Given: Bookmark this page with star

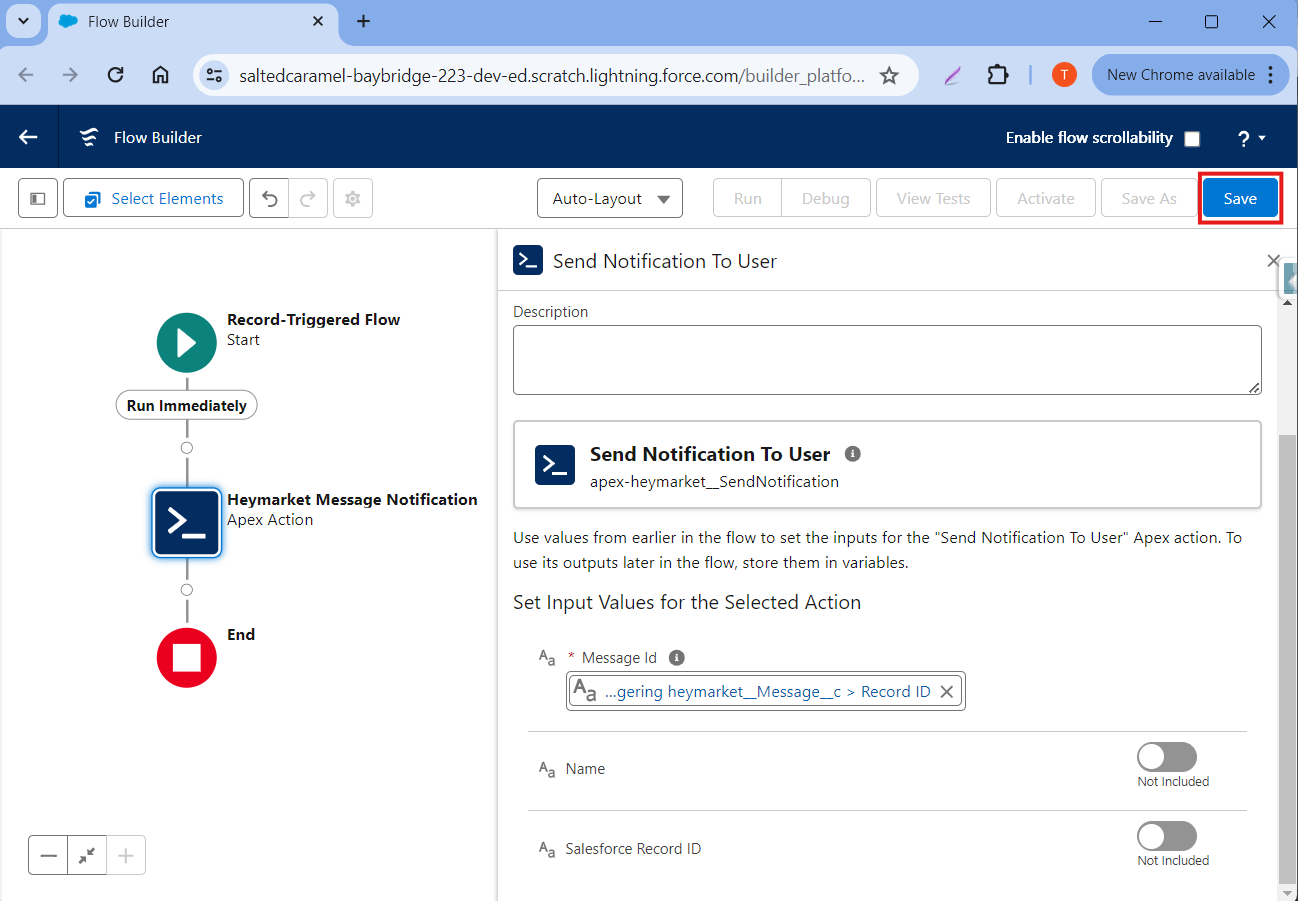Looking at the screenshot, I should click(x=889, y=75).
